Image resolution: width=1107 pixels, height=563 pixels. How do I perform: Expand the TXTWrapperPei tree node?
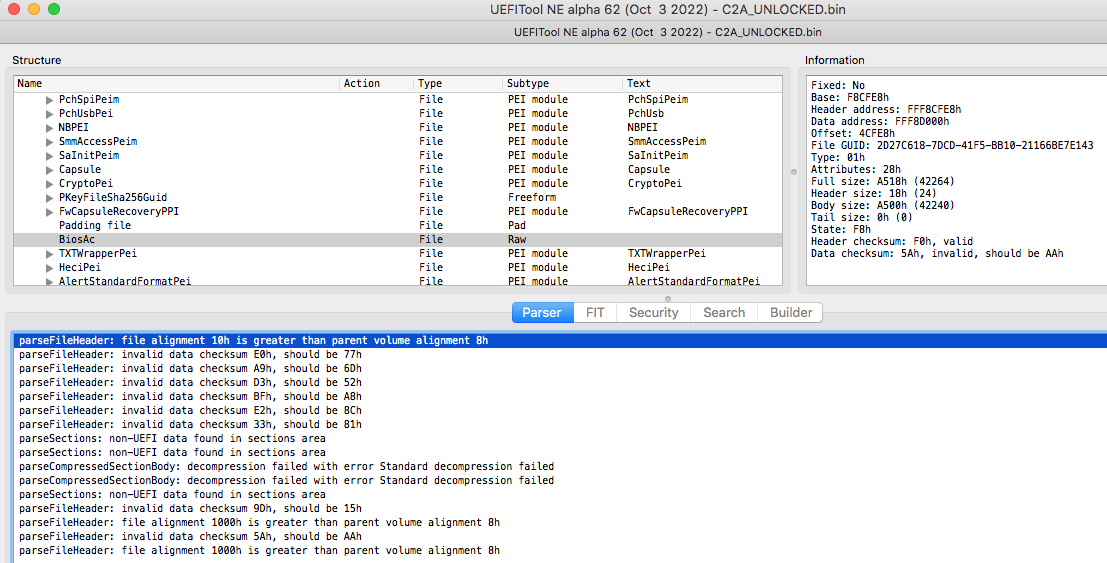click(x=49, y=254)
